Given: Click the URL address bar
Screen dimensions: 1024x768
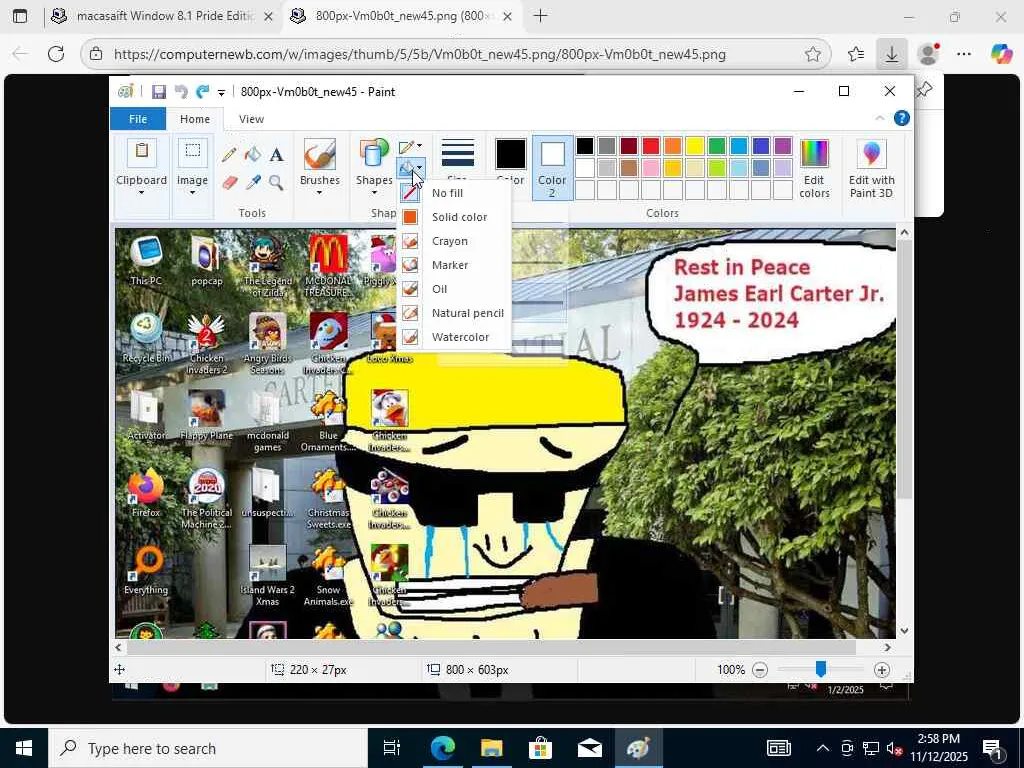Looking at the screenshot, I should 455,54.
